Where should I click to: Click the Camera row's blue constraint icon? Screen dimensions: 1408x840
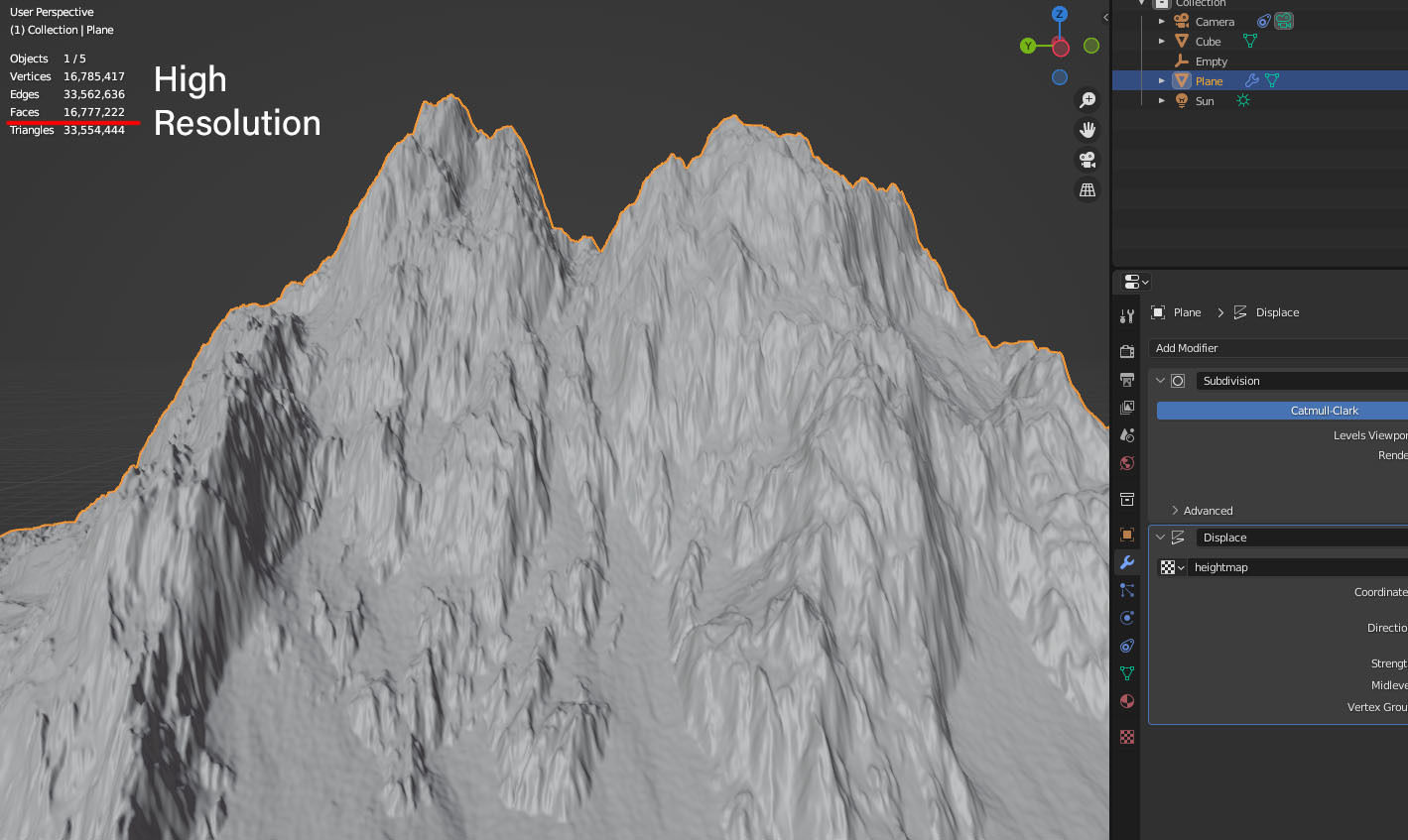pos(1263,21)
